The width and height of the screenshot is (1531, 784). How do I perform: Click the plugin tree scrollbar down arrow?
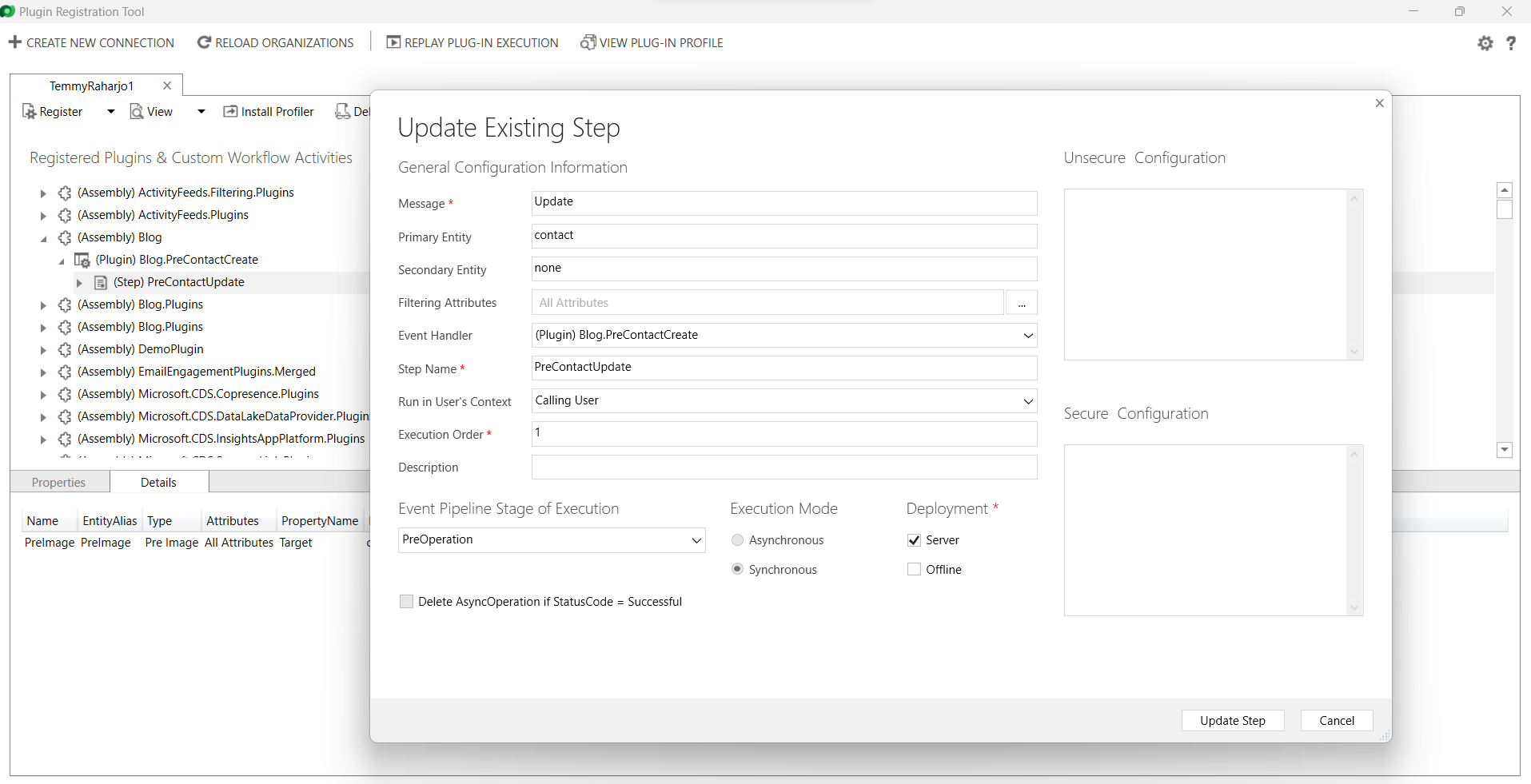point(1505,450)
